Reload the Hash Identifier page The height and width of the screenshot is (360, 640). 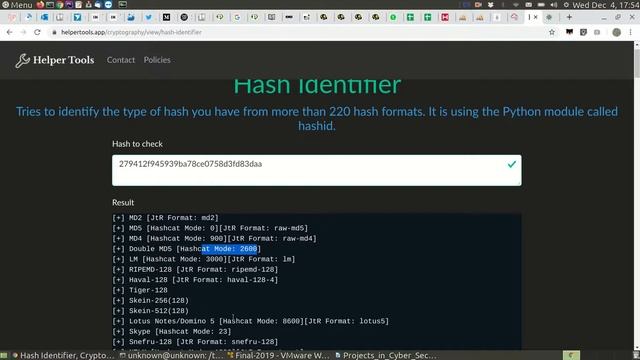click(x=37, y=32)
